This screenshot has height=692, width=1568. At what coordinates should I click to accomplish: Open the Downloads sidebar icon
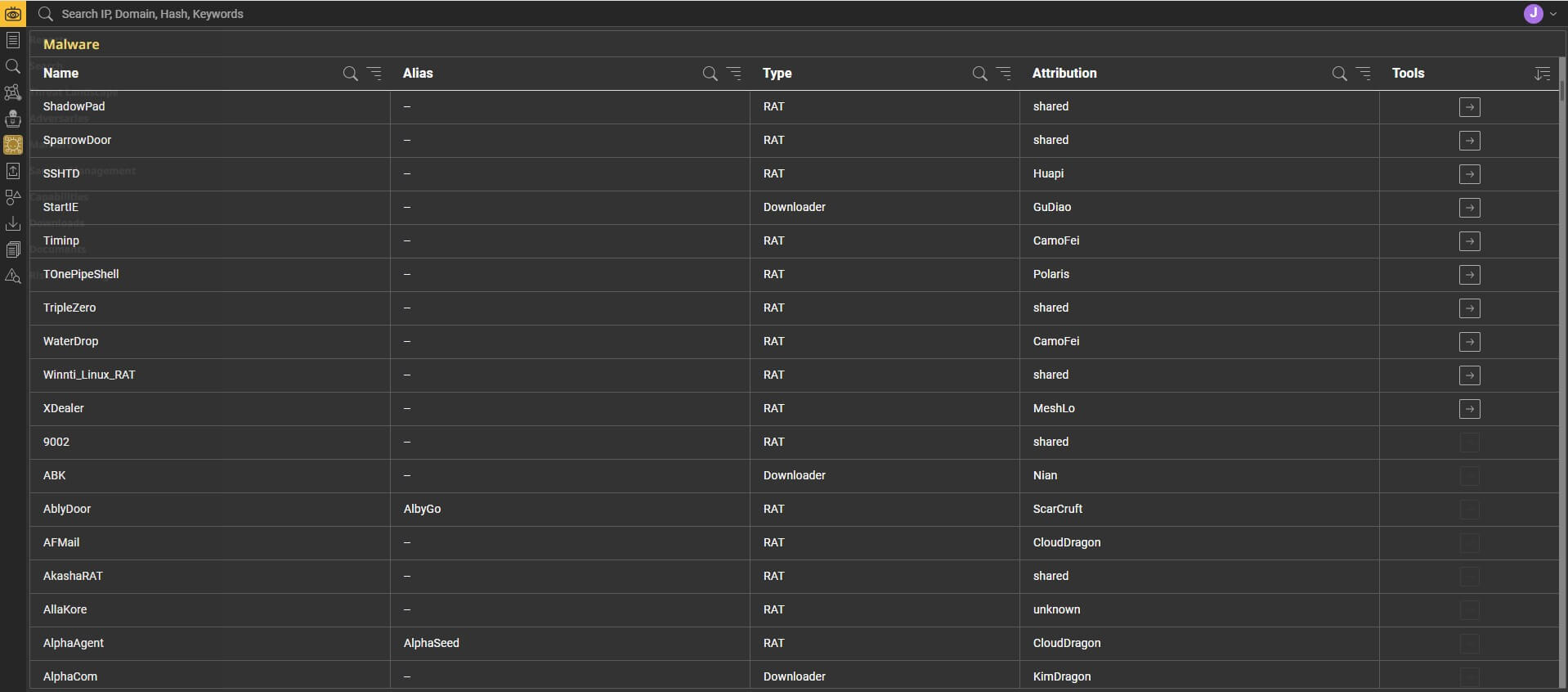pos(13,223)
